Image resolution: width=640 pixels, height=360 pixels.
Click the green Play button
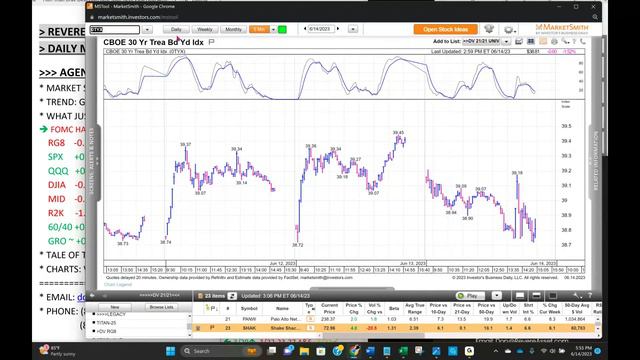pyautogui.click(x=470, y=296)
